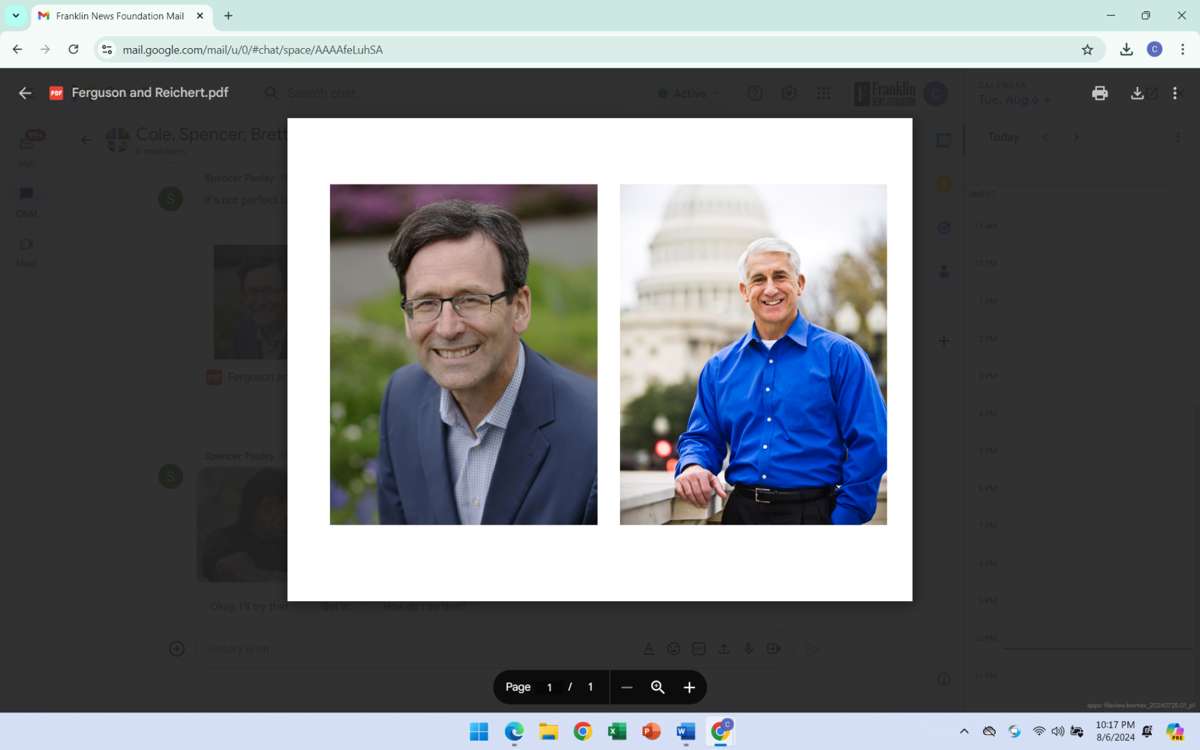
Task: Open Chrome's three-dot menu
Action: click(x=1183, y=49)
